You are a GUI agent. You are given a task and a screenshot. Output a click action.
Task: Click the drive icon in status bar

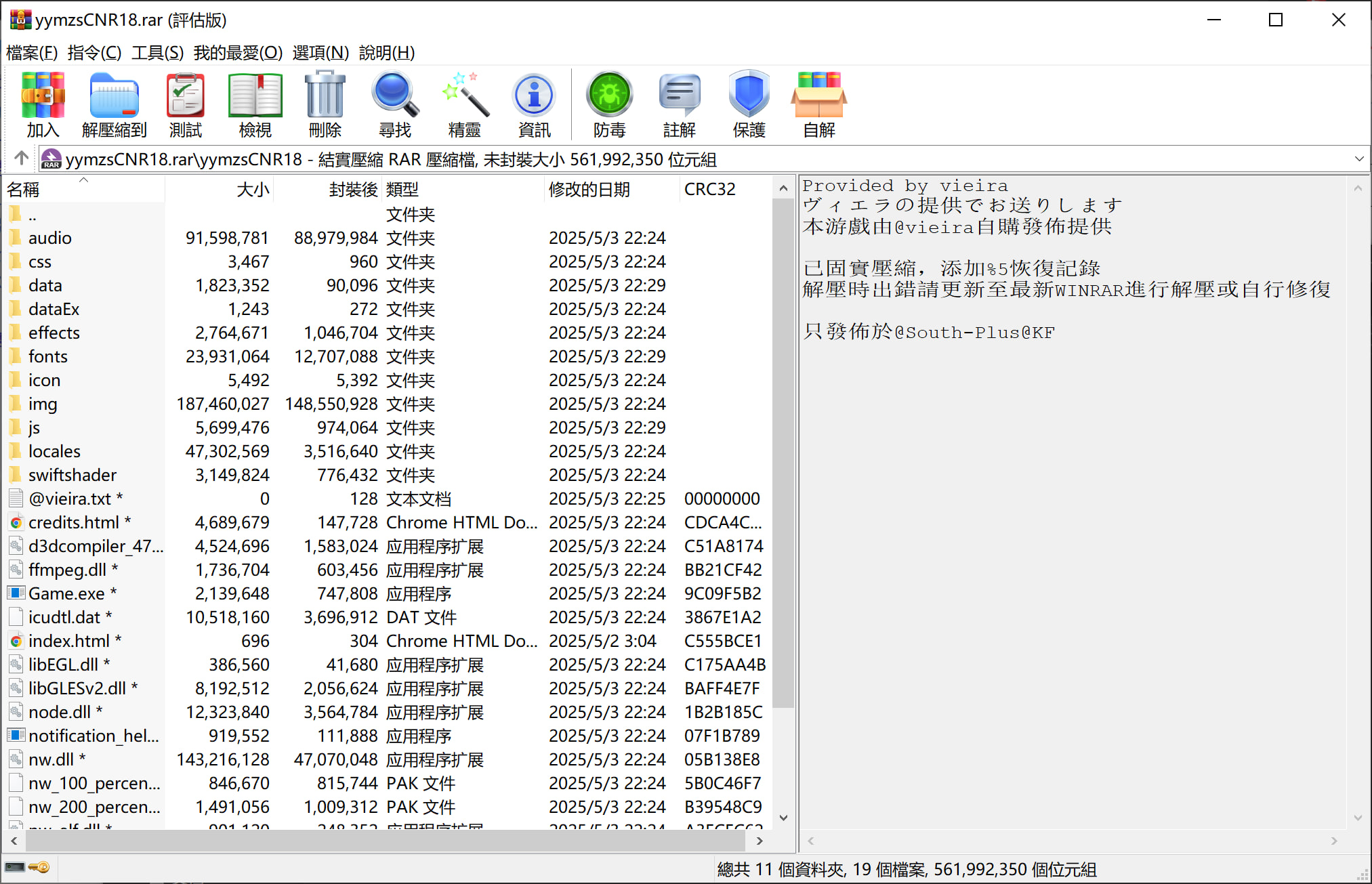[x=15, y=867]
